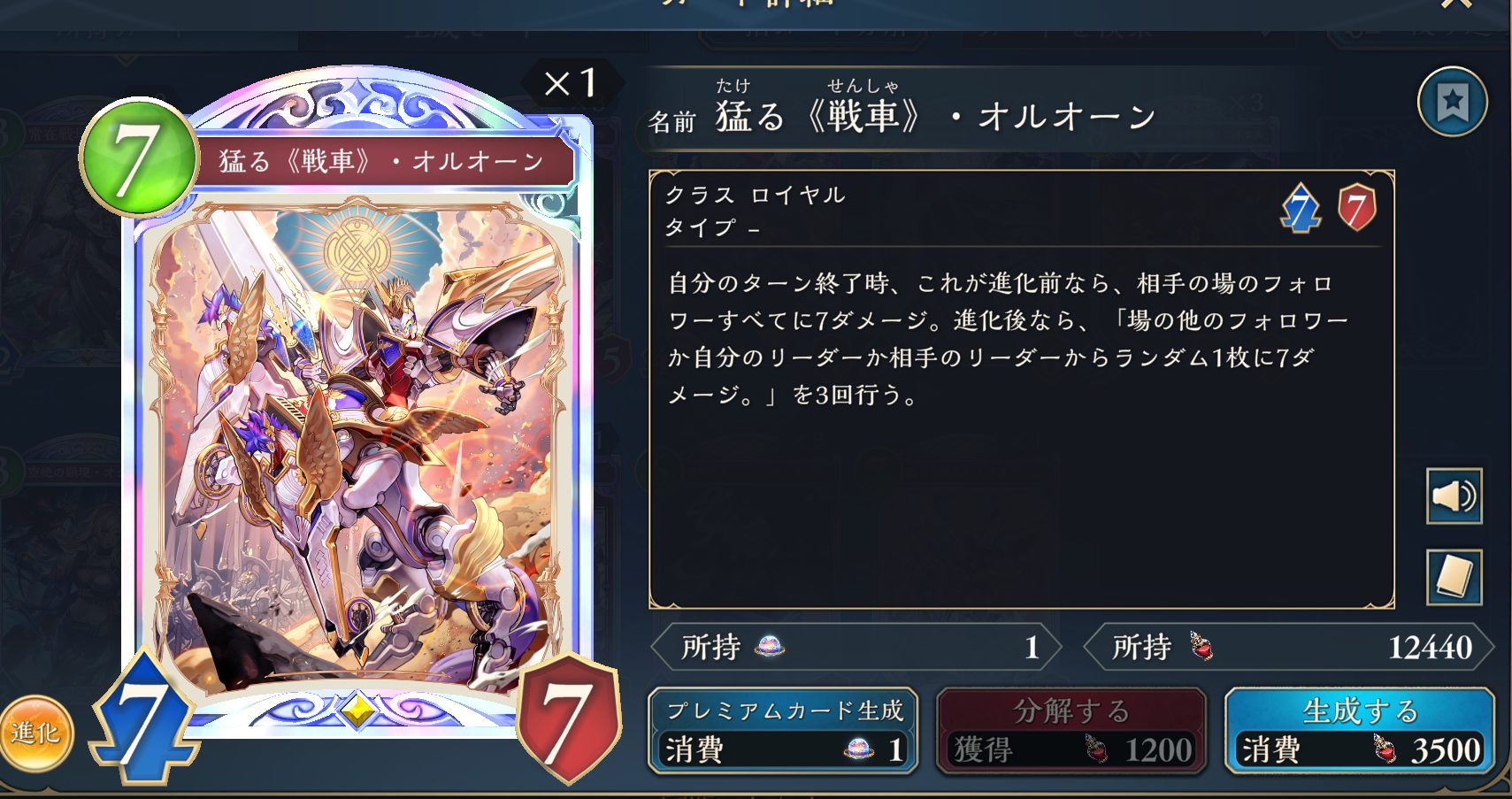
Task: Click the small blue attack icon in details
Action: (x=1301, y=209)
